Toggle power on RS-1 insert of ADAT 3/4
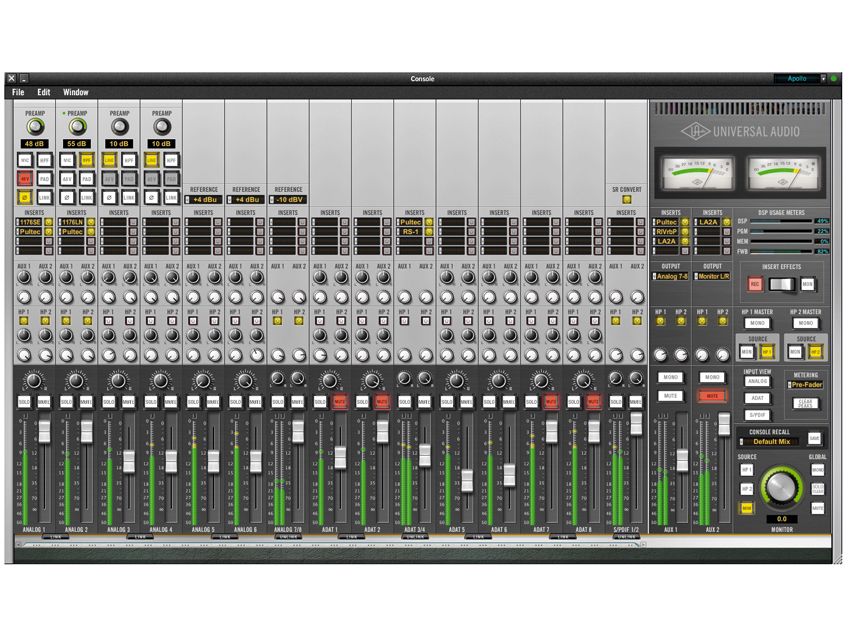Image resolution: width=850 pixels, height=638 pixels. [x=429, y=232]
